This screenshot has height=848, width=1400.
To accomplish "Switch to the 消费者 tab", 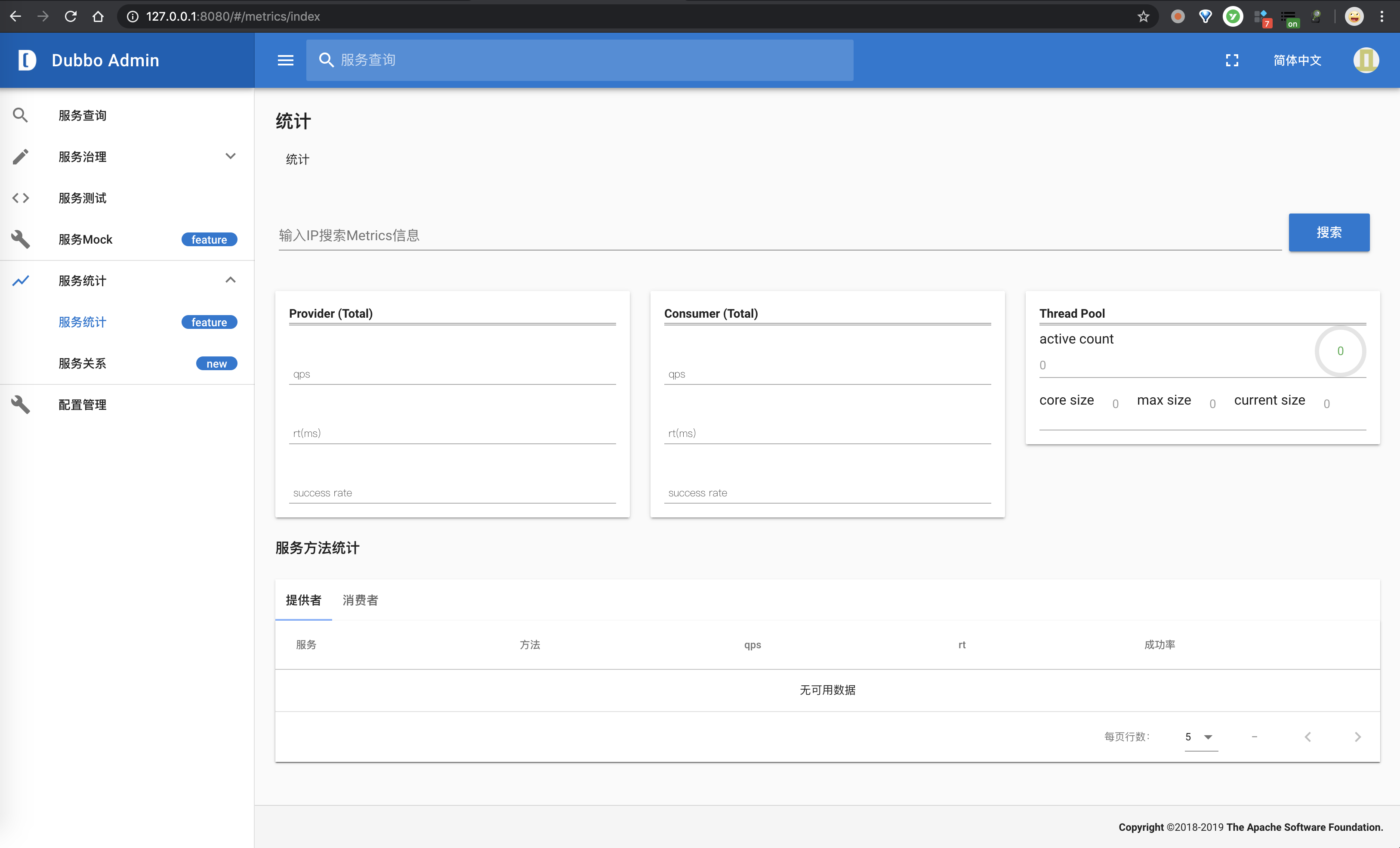I will click(360, 600).
